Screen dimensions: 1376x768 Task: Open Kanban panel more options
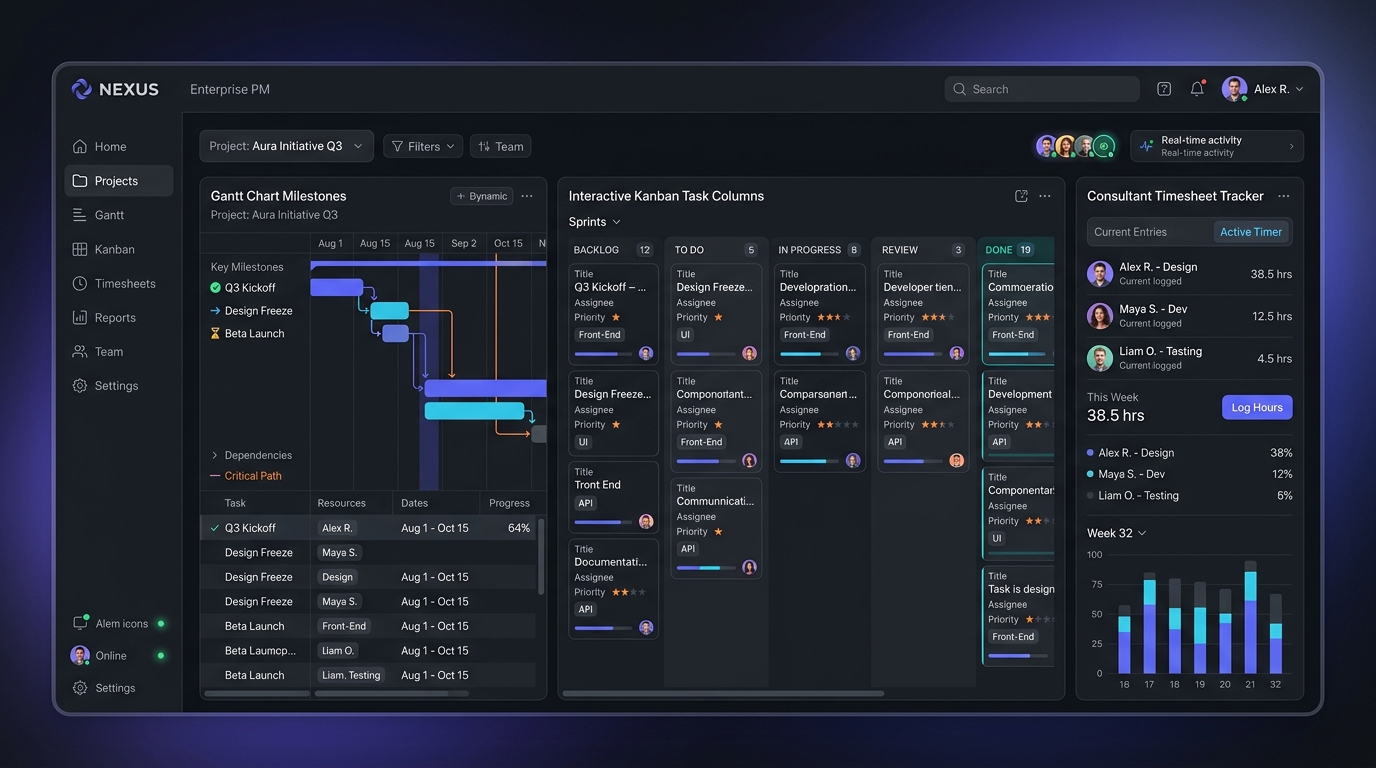tap(1045, 196)
